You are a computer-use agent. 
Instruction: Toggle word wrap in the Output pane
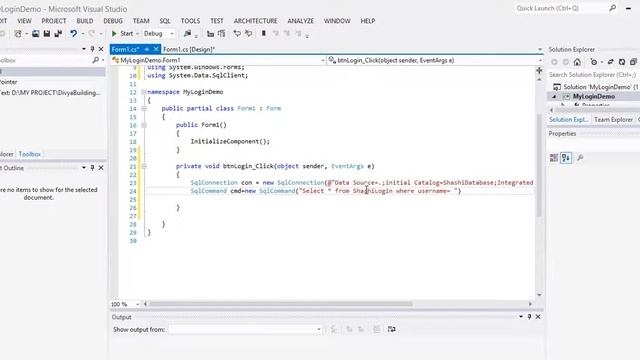[x=391, y=329]
